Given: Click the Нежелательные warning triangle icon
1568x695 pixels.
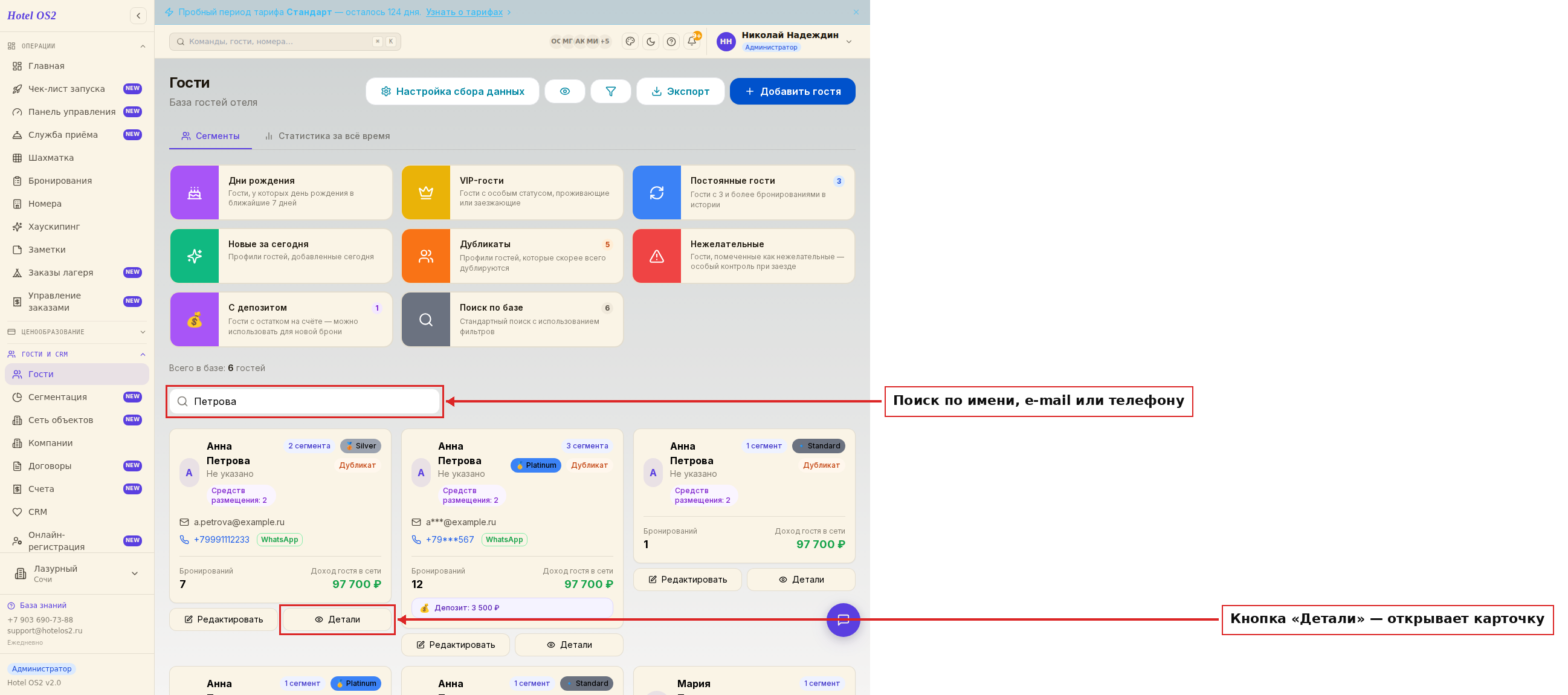Looking at the screenshot, I should coord(657,256).
